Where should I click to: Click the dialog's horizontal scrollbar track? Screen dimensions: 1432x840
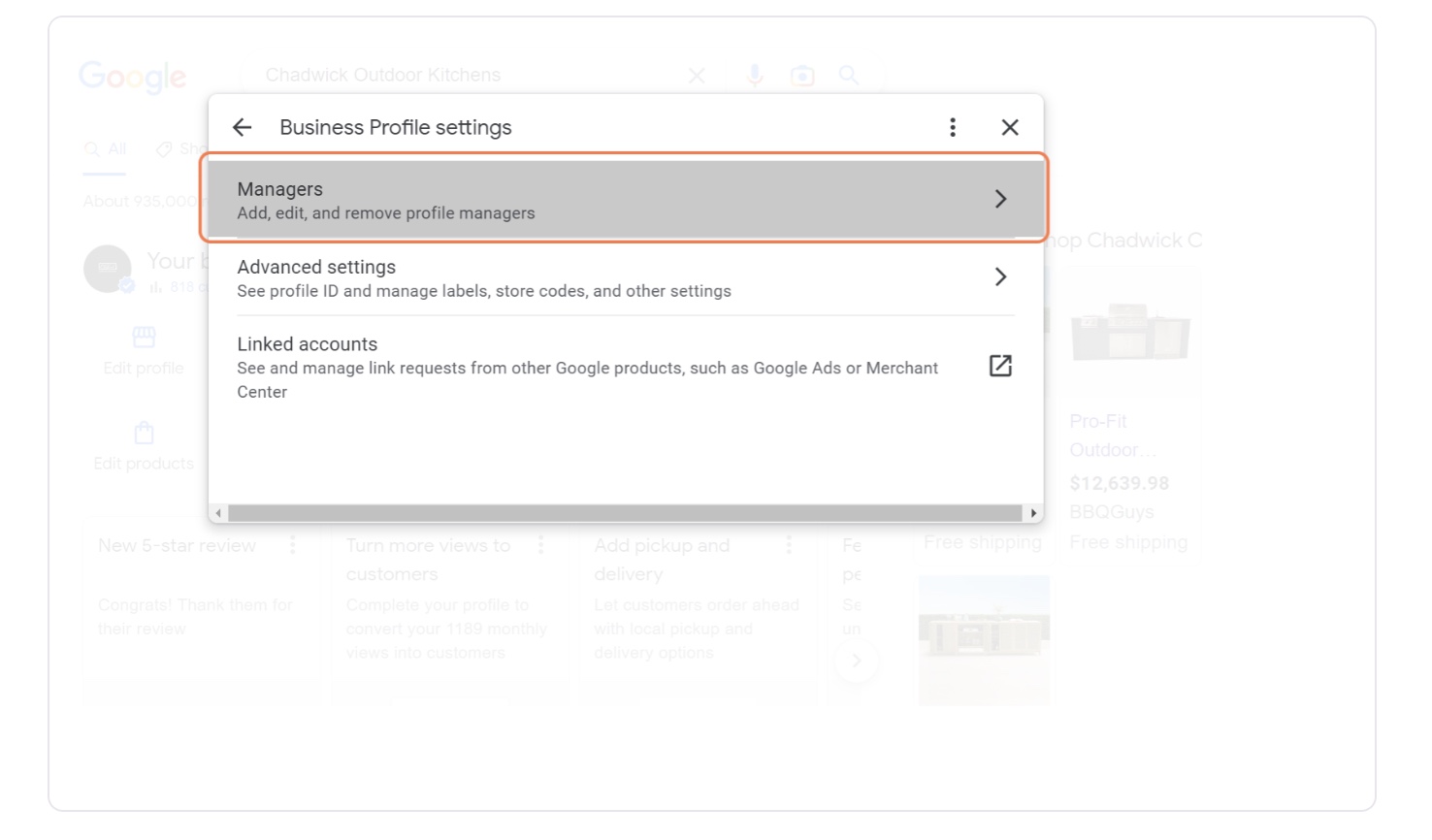[x=626, y=513]
